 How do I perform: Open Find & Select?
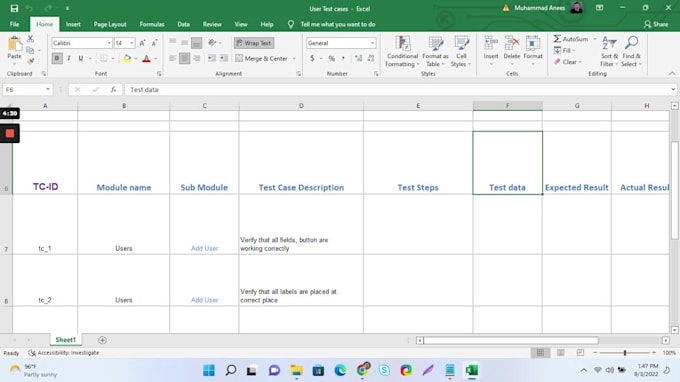631,52
